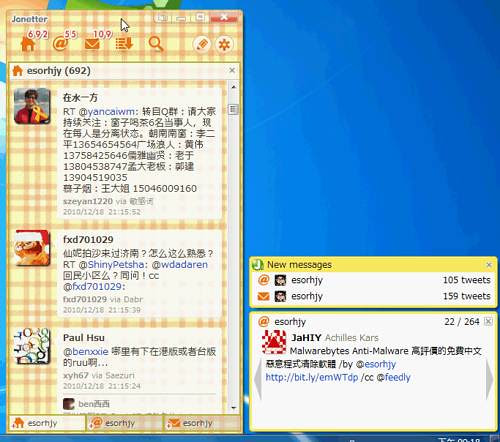Click scrollbar down arrow in timeline
The image size is (500, 442).
pyautogui.click(x=234, y=408)
